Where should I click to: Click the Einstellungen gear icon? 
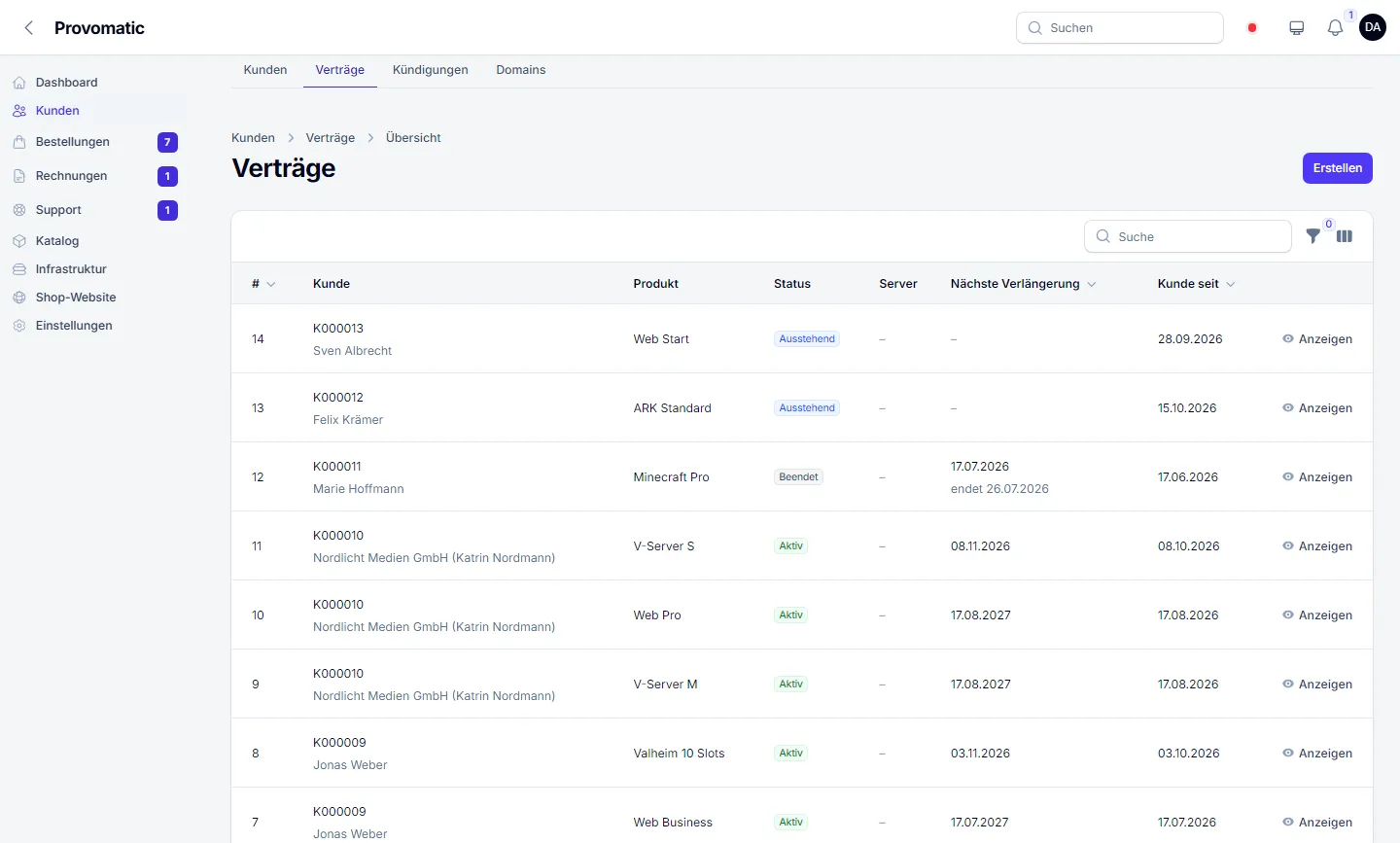[x=19, y=326]
